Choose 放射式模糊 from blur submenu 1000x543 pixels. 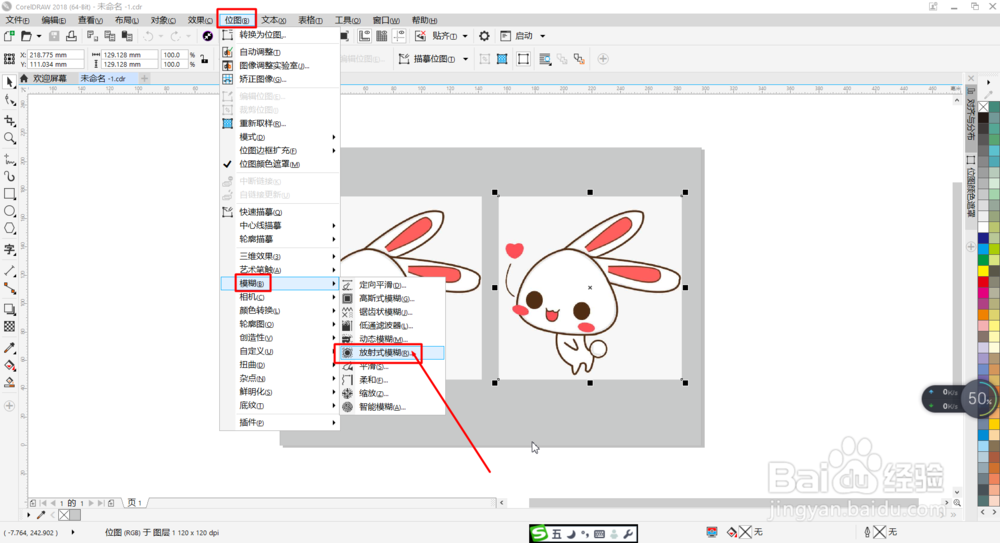(392, 353)
